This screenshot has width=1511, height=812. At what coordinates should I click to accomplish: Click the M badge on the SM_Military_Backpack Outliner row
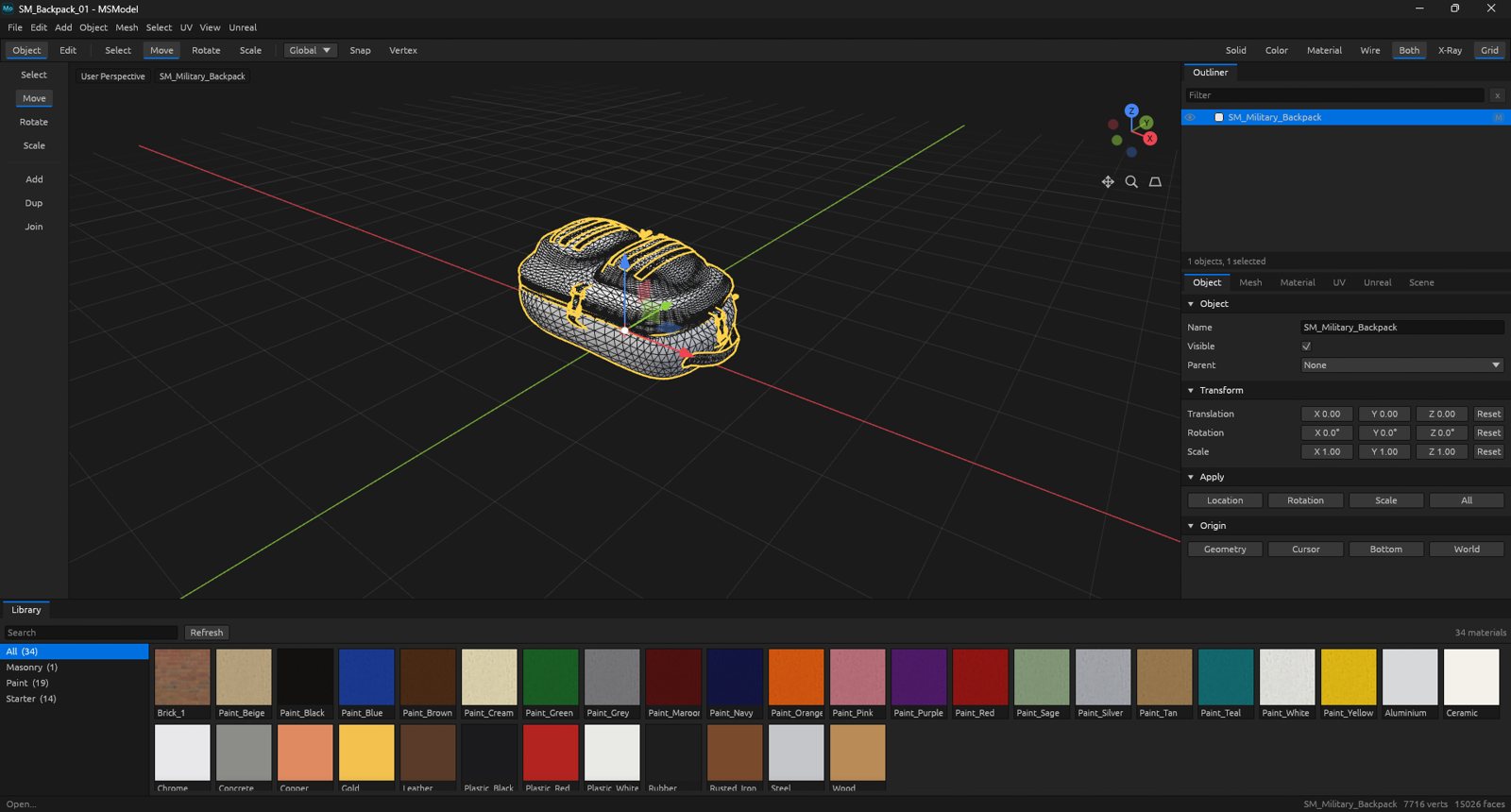1498,117
